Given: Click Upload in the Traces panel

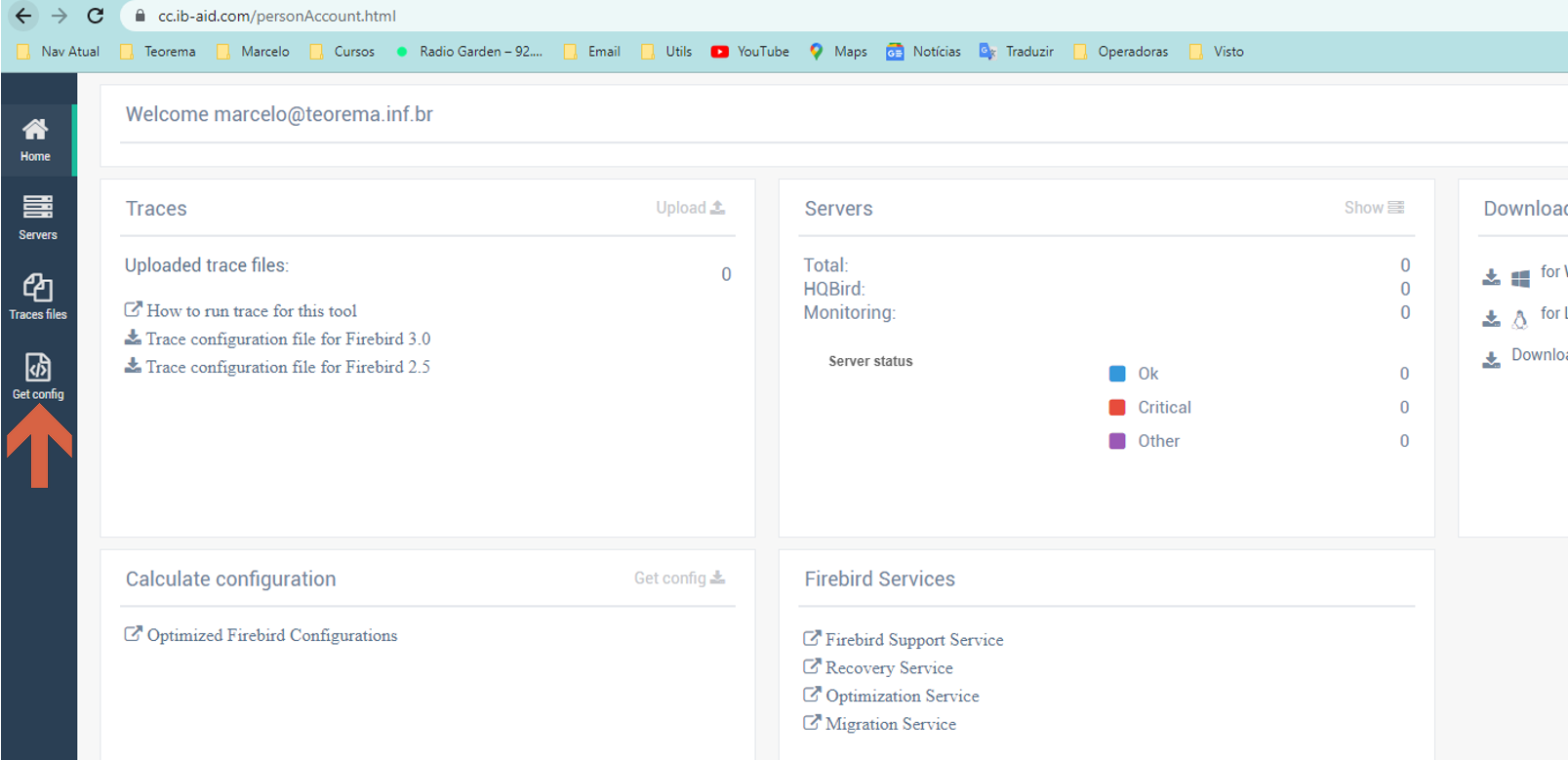Looking at the screenshot, I should coord(690,208).
